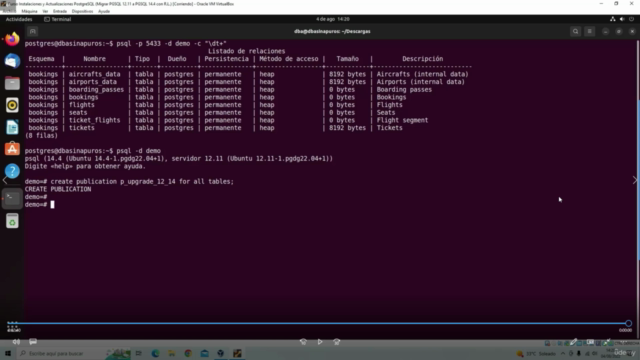This screenshot has height=360, width=640.
Task: Open Ubuntu Software store icon
Action: pyautogui.click(x=12, y=149)
